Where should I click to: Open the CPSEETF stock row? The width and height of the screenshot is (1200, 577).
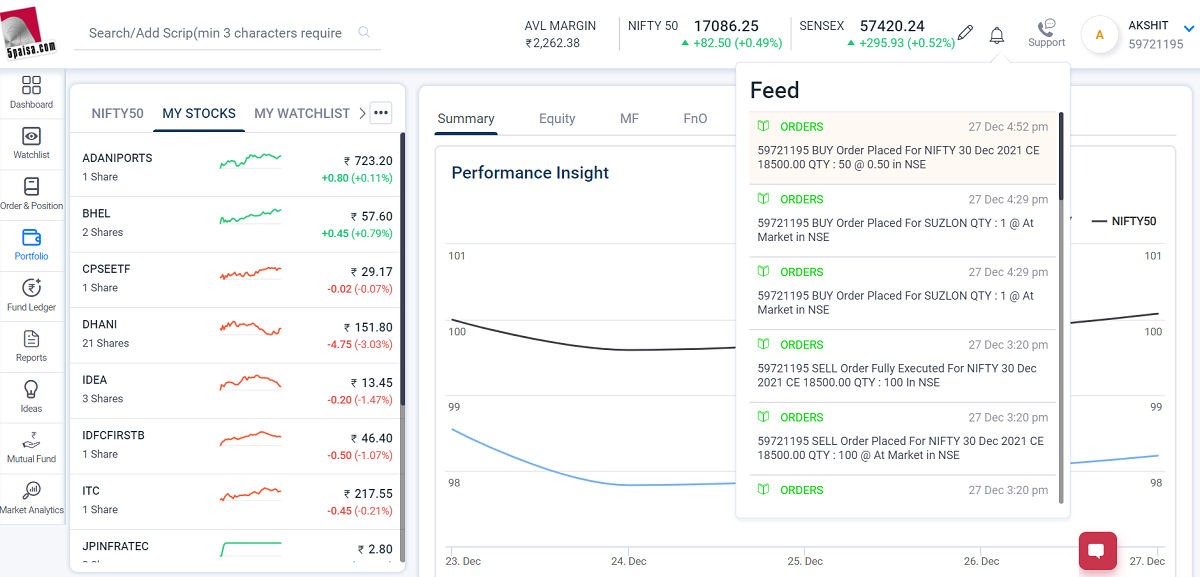[x=236, y=280]
